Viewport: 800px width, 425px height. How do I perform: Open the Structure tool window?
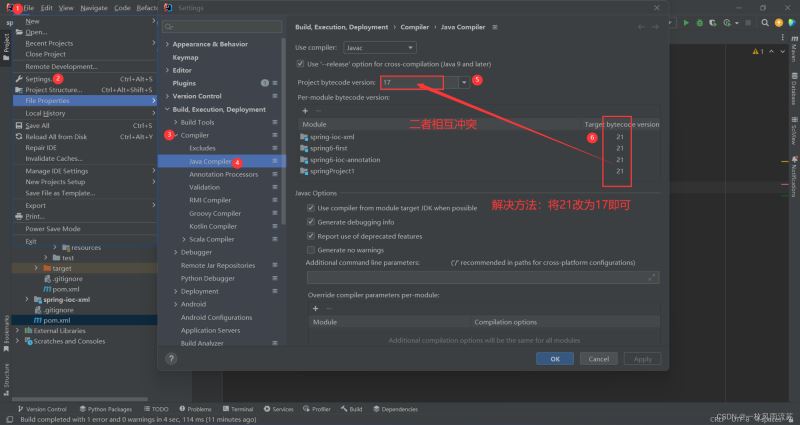[x=6, y=380]
